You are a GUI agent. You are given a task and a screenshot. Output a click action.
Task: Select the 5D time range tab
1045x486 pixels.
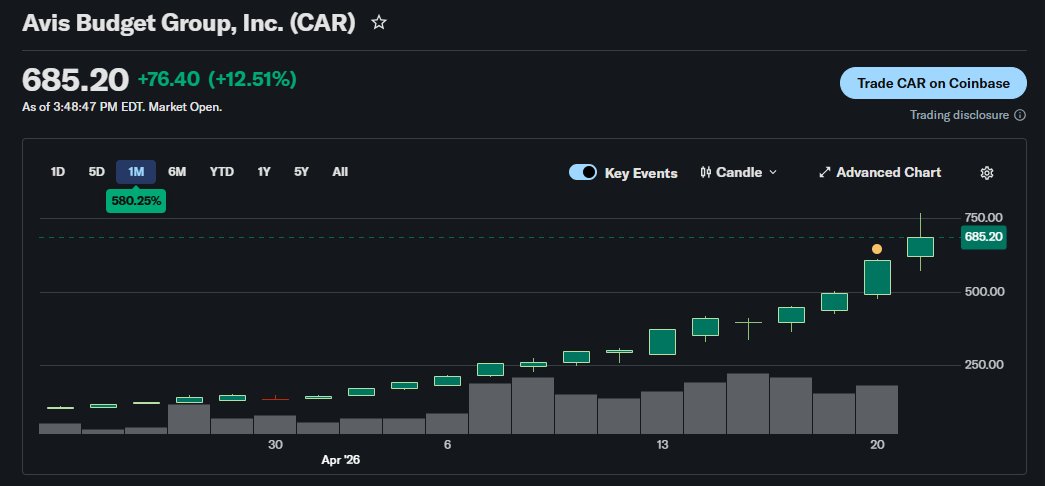tap(97, 172)
